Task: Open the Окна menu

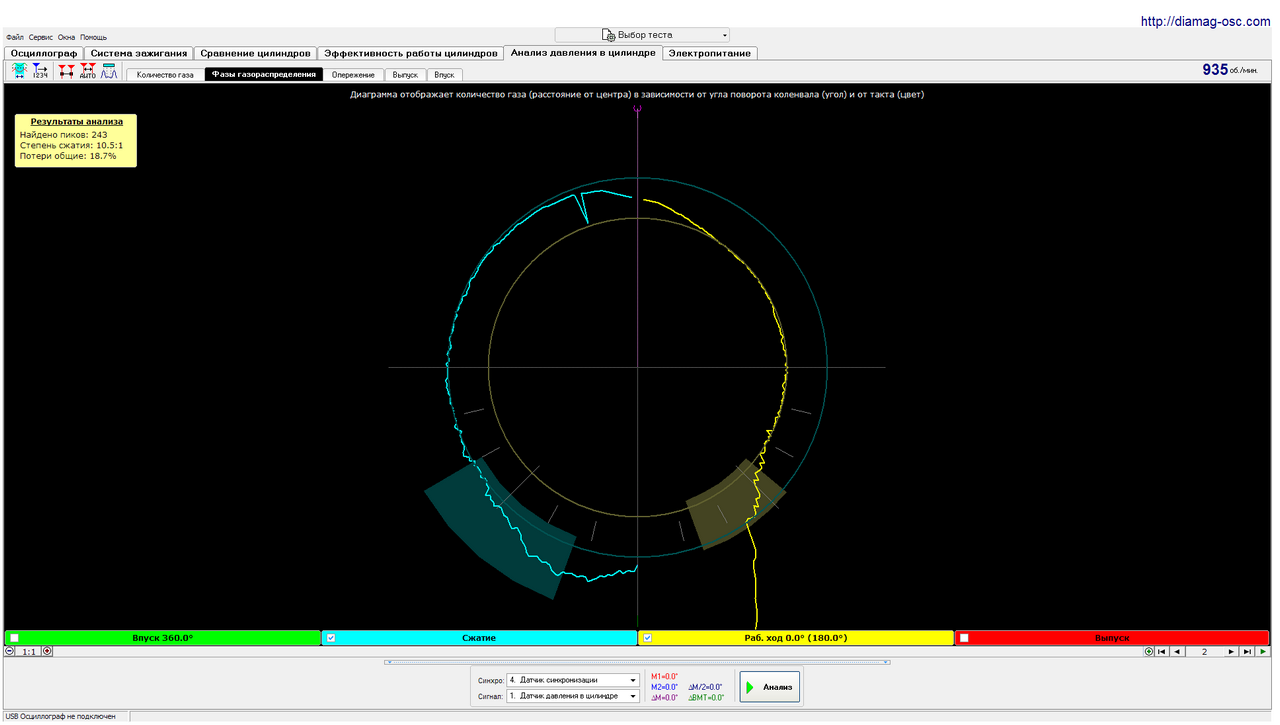Action: [x=66, y=37]
